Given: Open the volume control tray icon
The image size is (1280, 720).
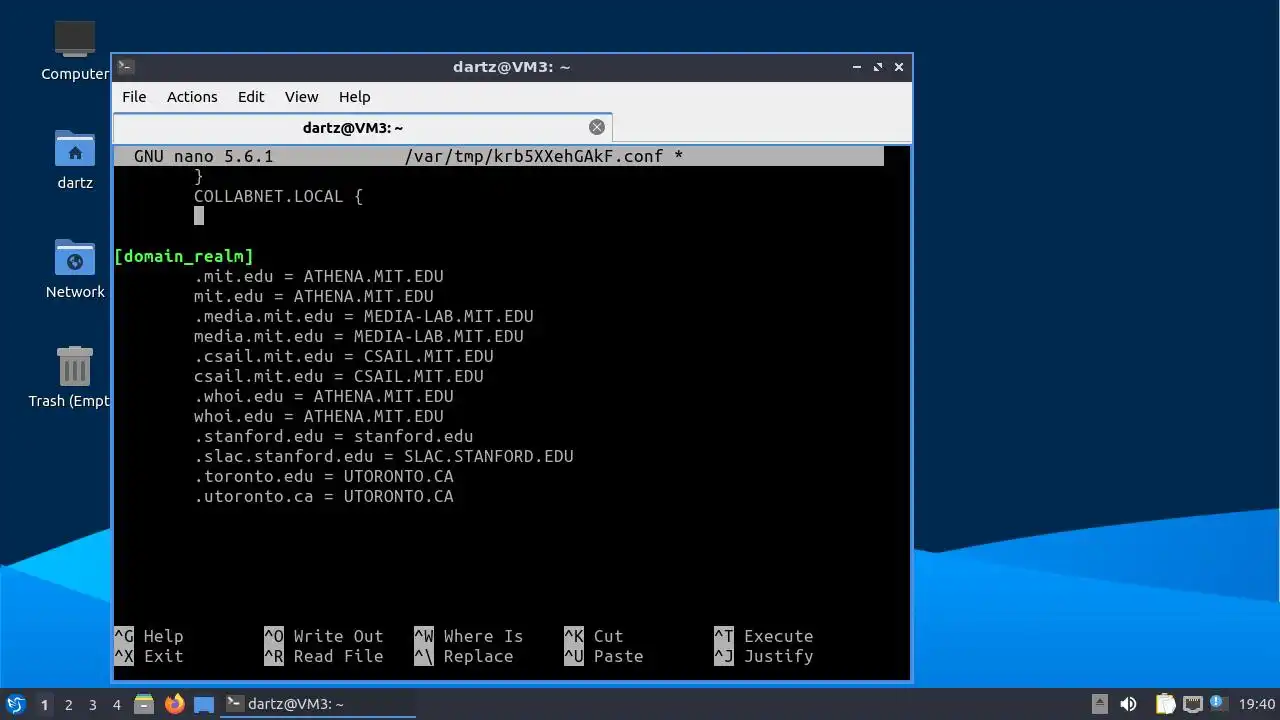Looking at the screenshot, I should point(1128,704).
